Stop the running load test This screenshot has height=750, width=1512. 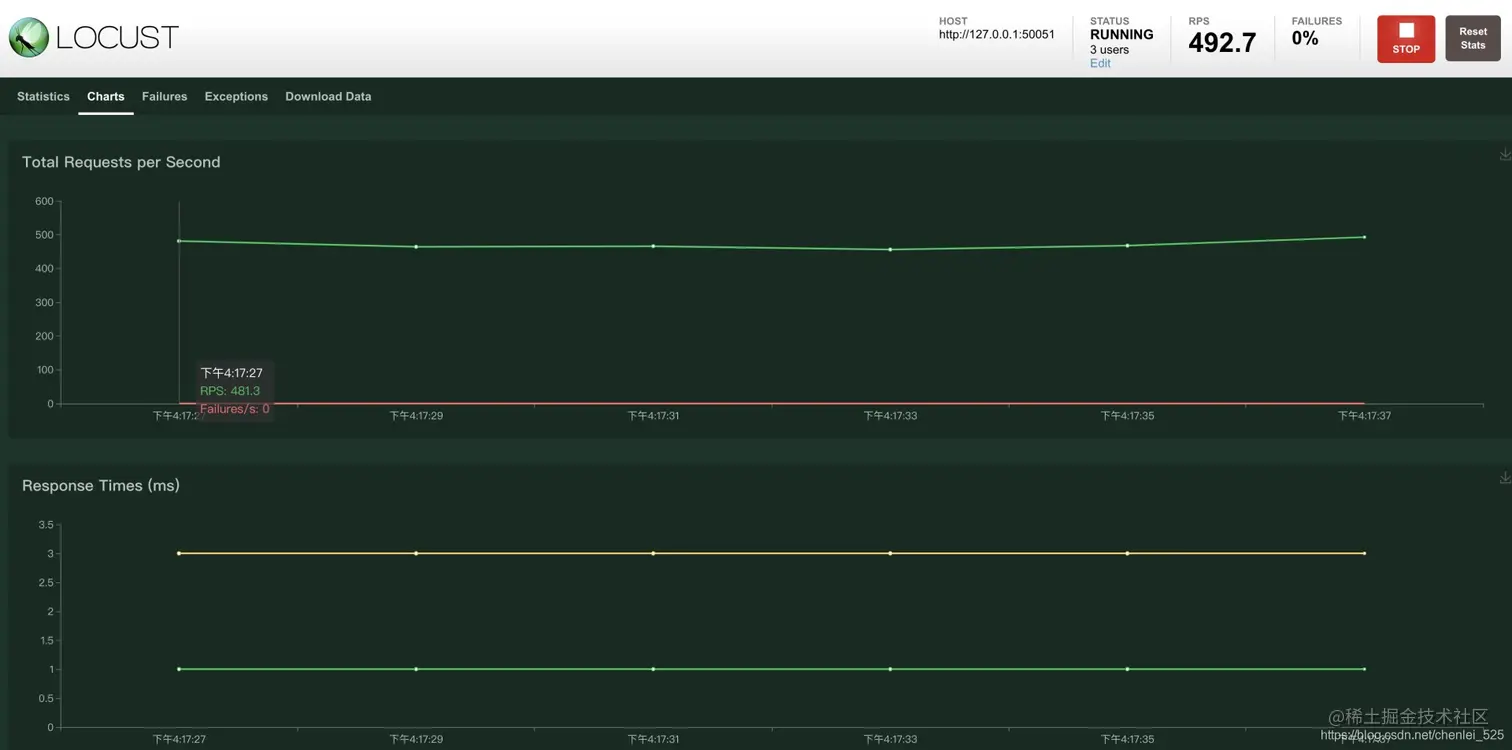[x=1406, y=39]
